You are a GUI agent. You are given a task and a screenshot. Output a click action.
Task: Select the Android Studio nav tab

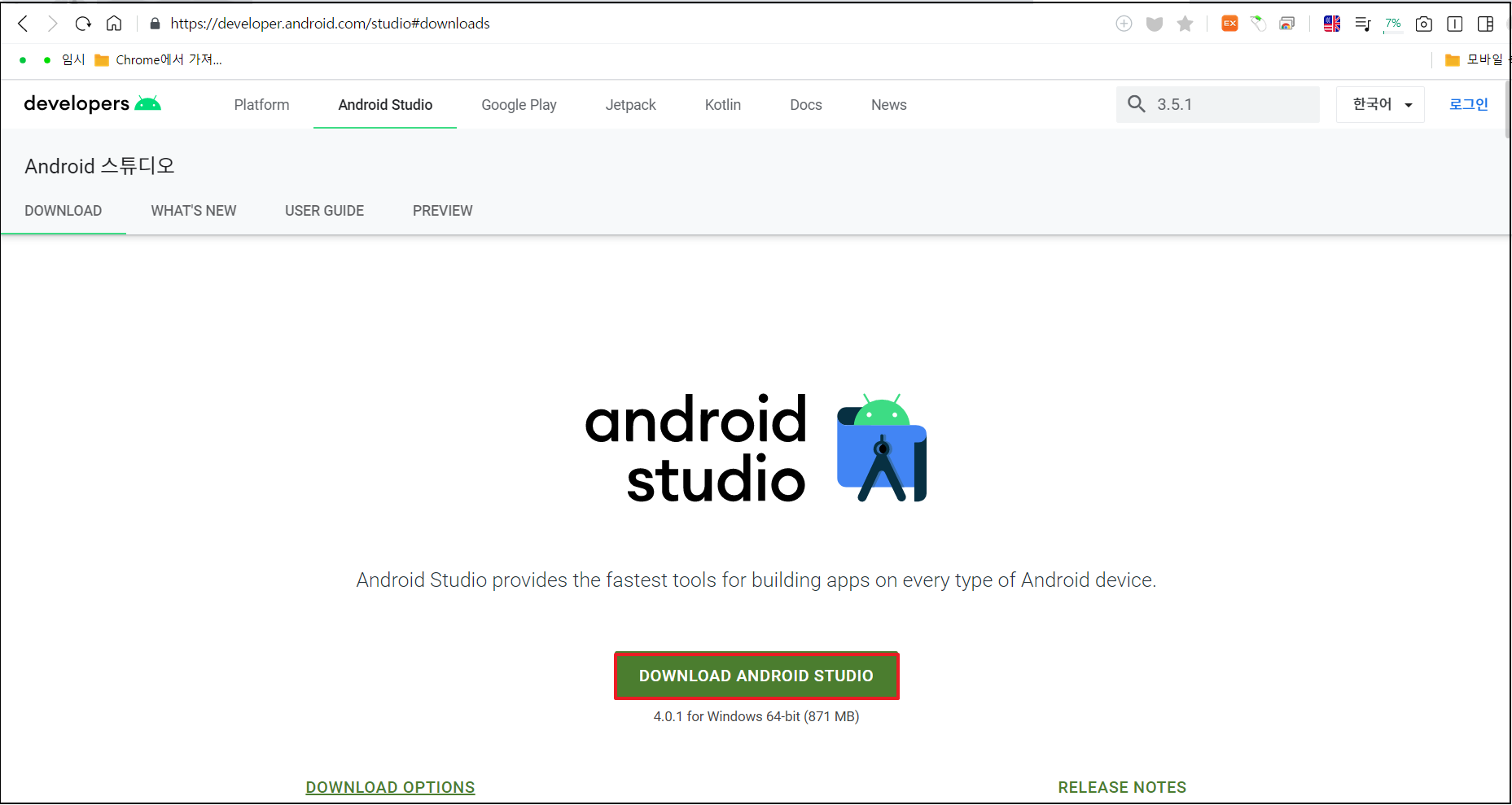click(385, 105)
